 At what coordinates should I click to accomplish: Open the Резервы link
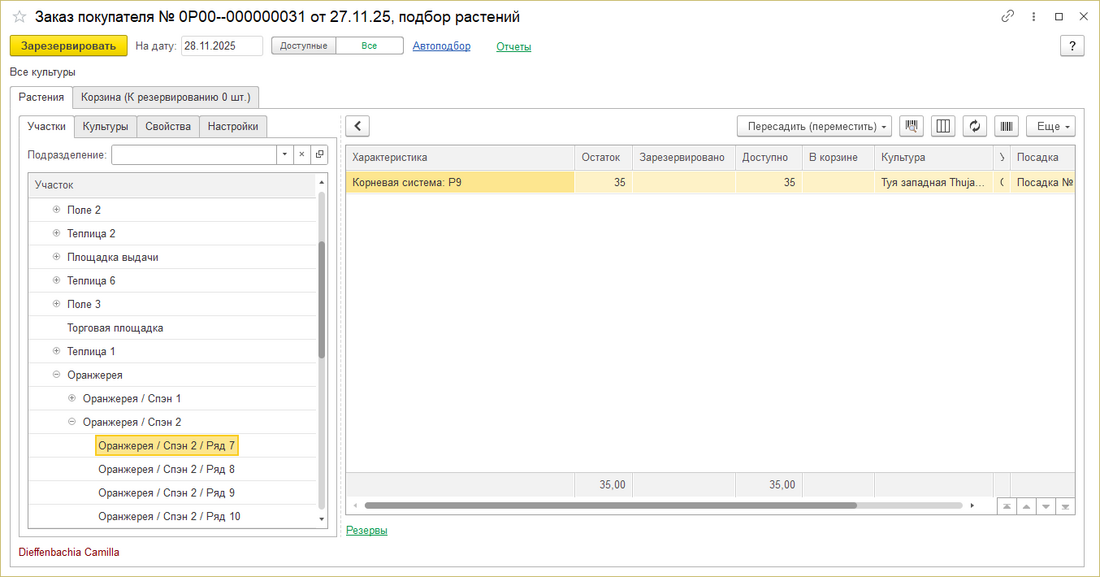367,531
